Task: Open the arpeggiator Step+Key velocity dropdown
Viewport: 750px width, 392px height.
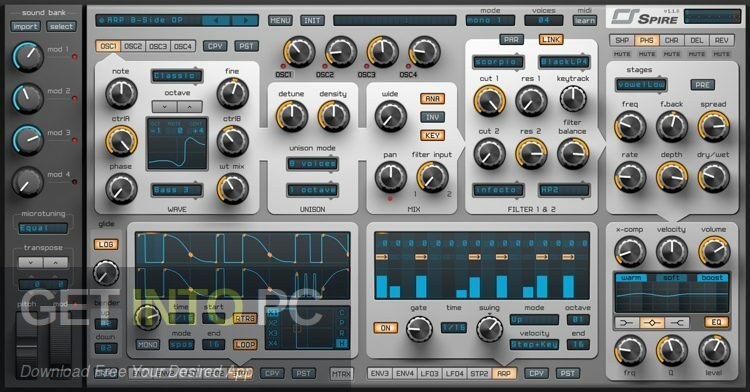Action: point(534,344)
